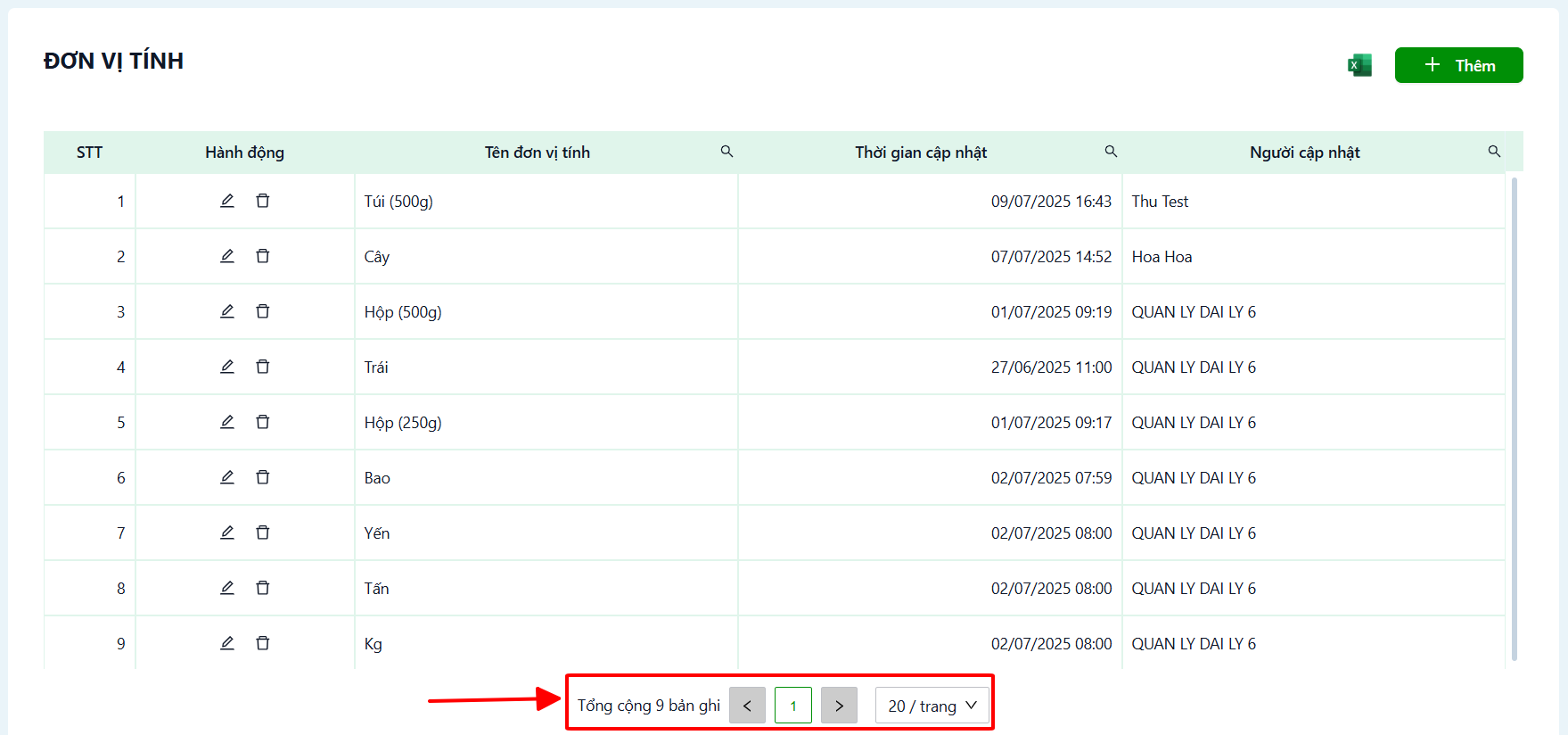The image size is (1568, 735).
Task: Select the Hộp (500g) name cell
Action: (546, 312)
